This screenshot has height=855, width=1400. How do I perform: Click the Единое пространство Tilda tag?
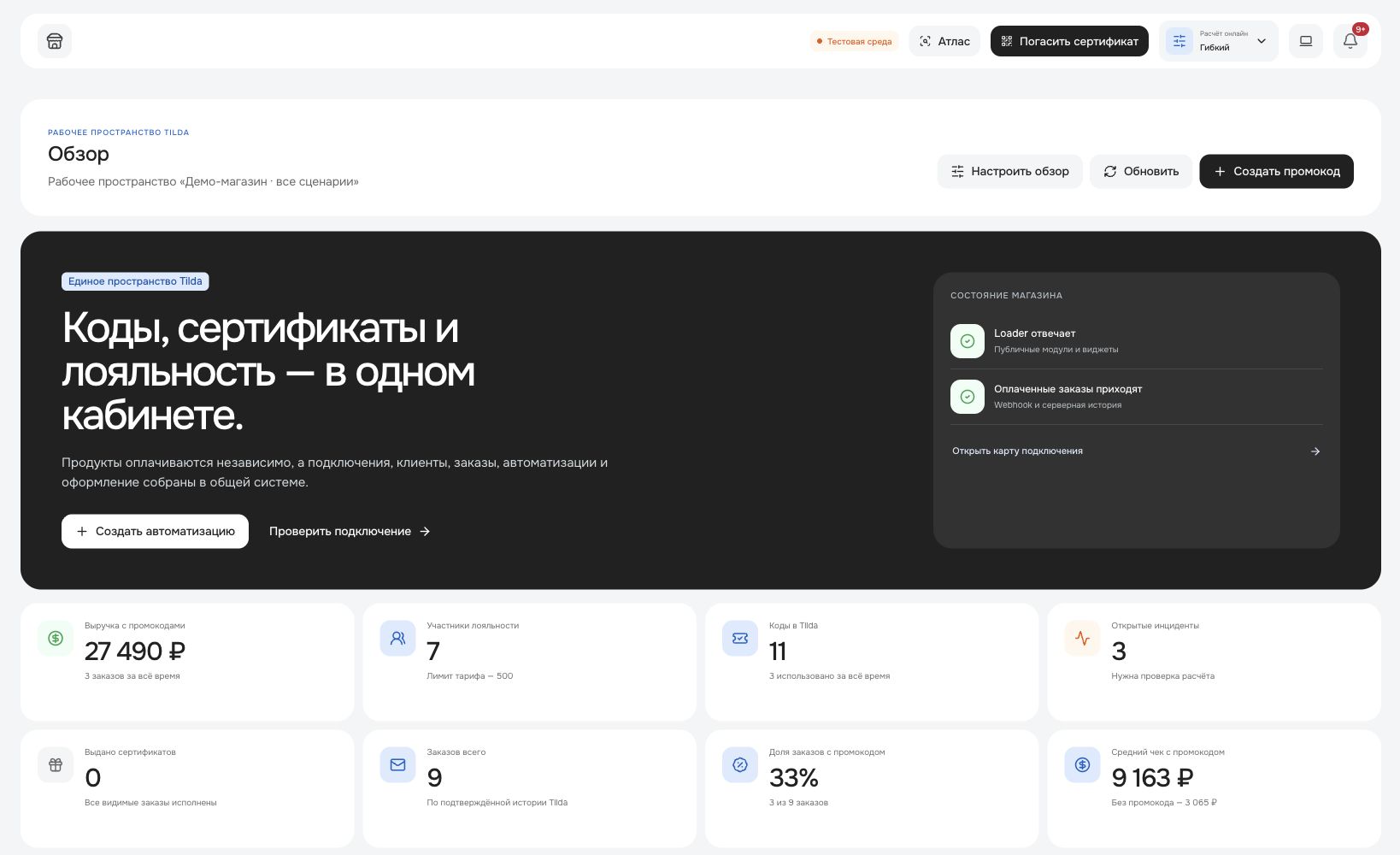click(135, 281)
